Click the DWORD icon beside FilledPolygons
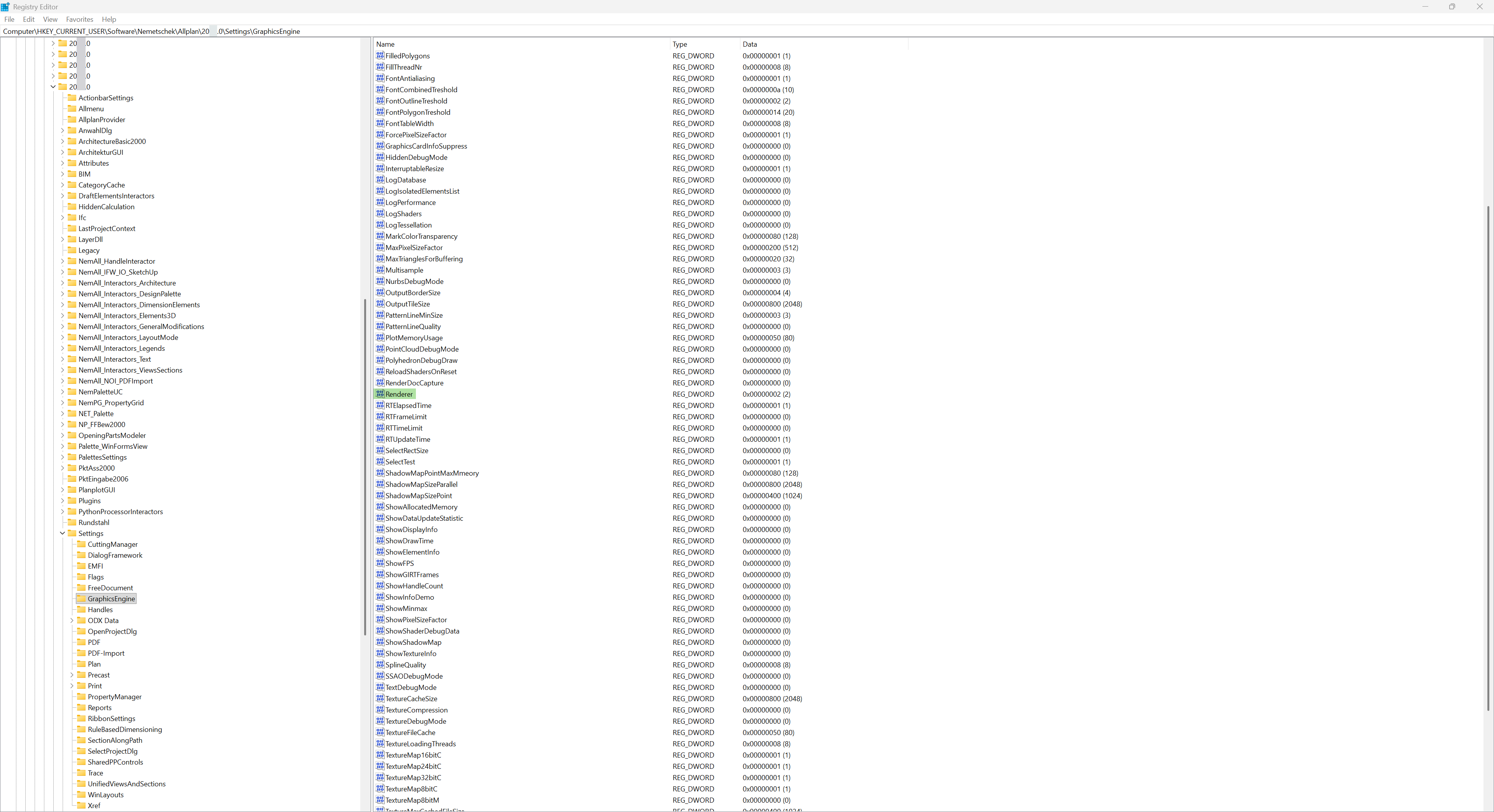The height and width of the screenshot is (812, 1494). (380, 56)
